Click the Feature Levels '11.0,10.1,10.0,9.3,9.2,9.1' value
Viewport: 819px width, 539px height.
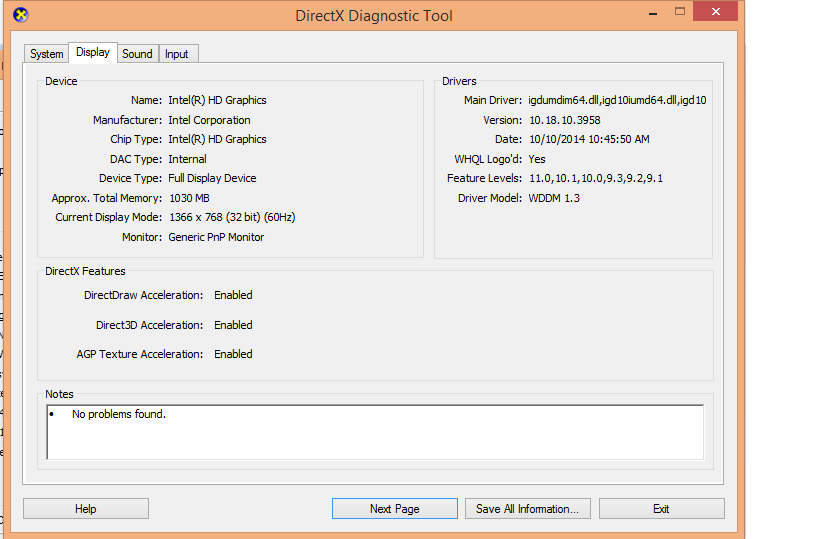point(596,179)
